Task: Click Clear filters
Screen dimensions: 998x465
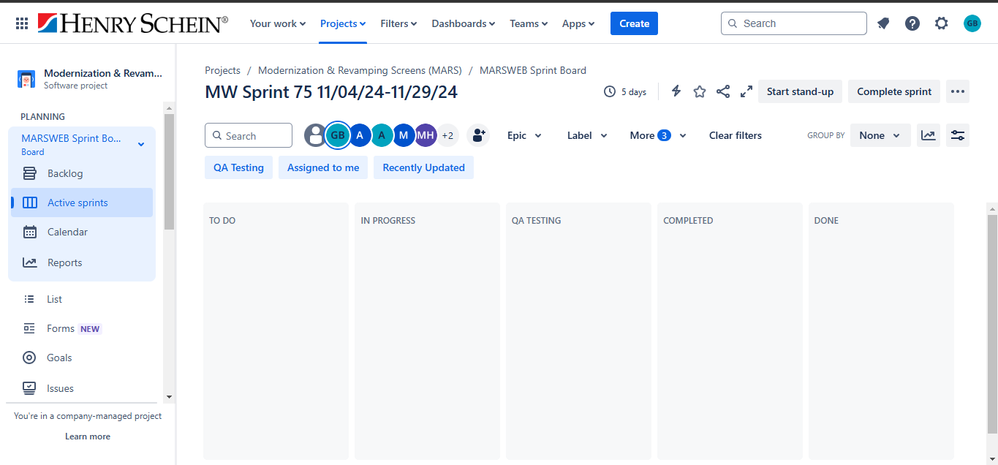Action: click(x=735, y=135)
